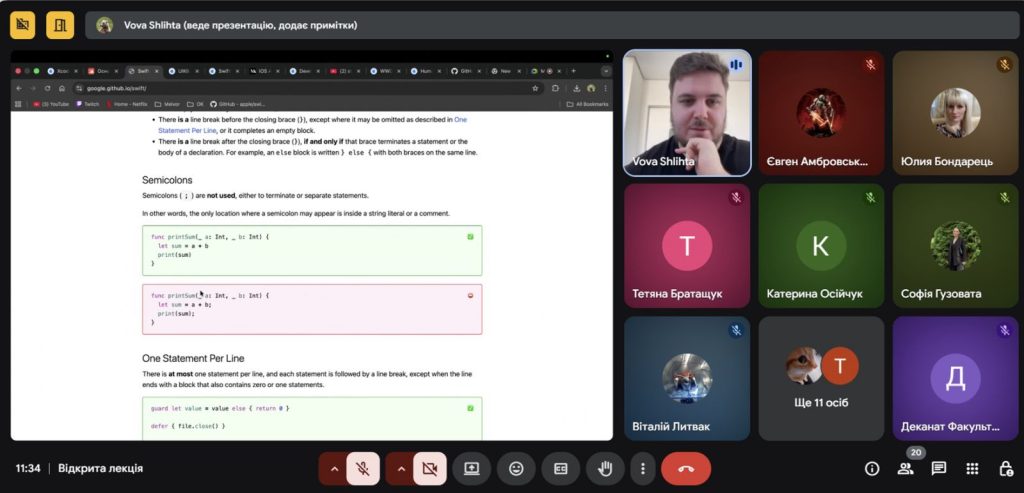1024x493 pixels.
Task: Open the in-call chat panel
Action: coord(940,468)
